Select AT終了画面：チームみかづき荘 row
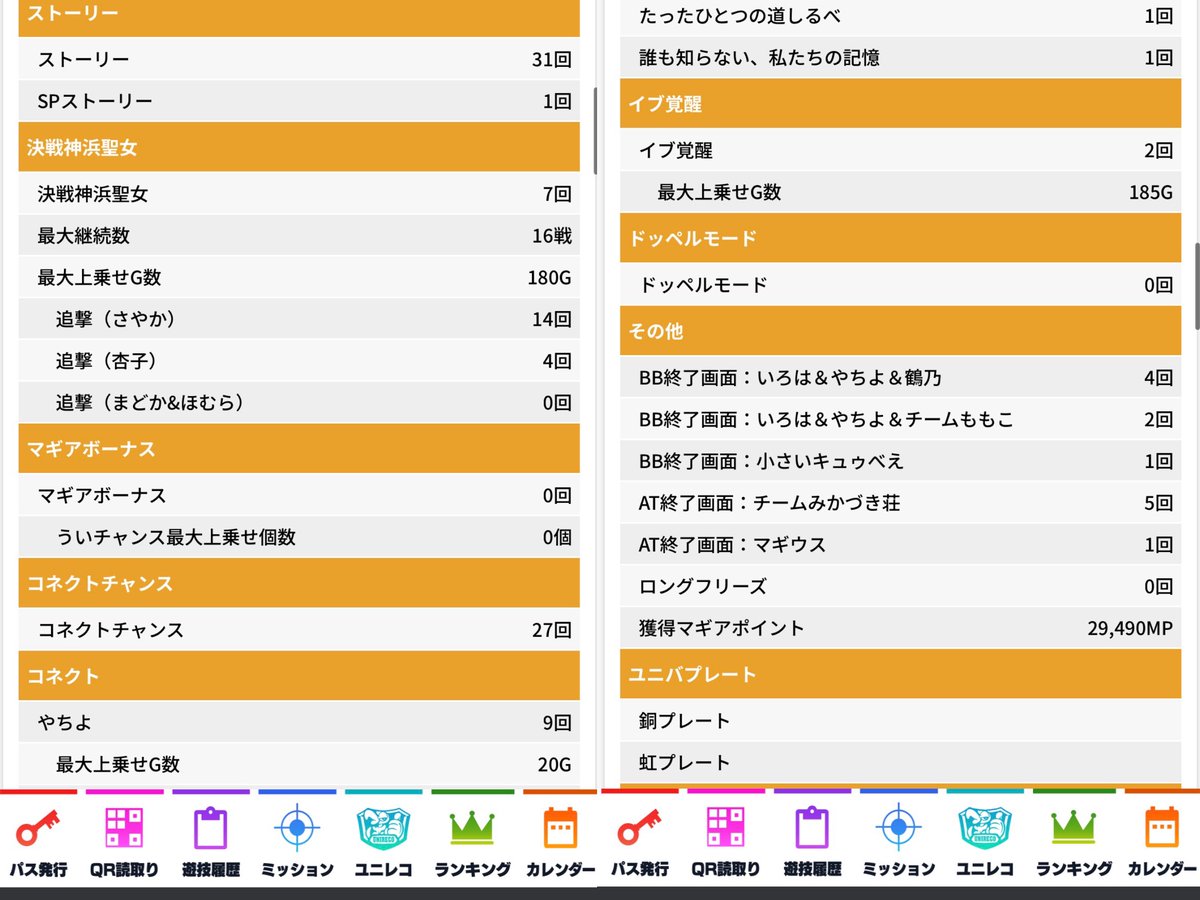Viewport: 1200px width, 900px height. [x=900, y=503]
